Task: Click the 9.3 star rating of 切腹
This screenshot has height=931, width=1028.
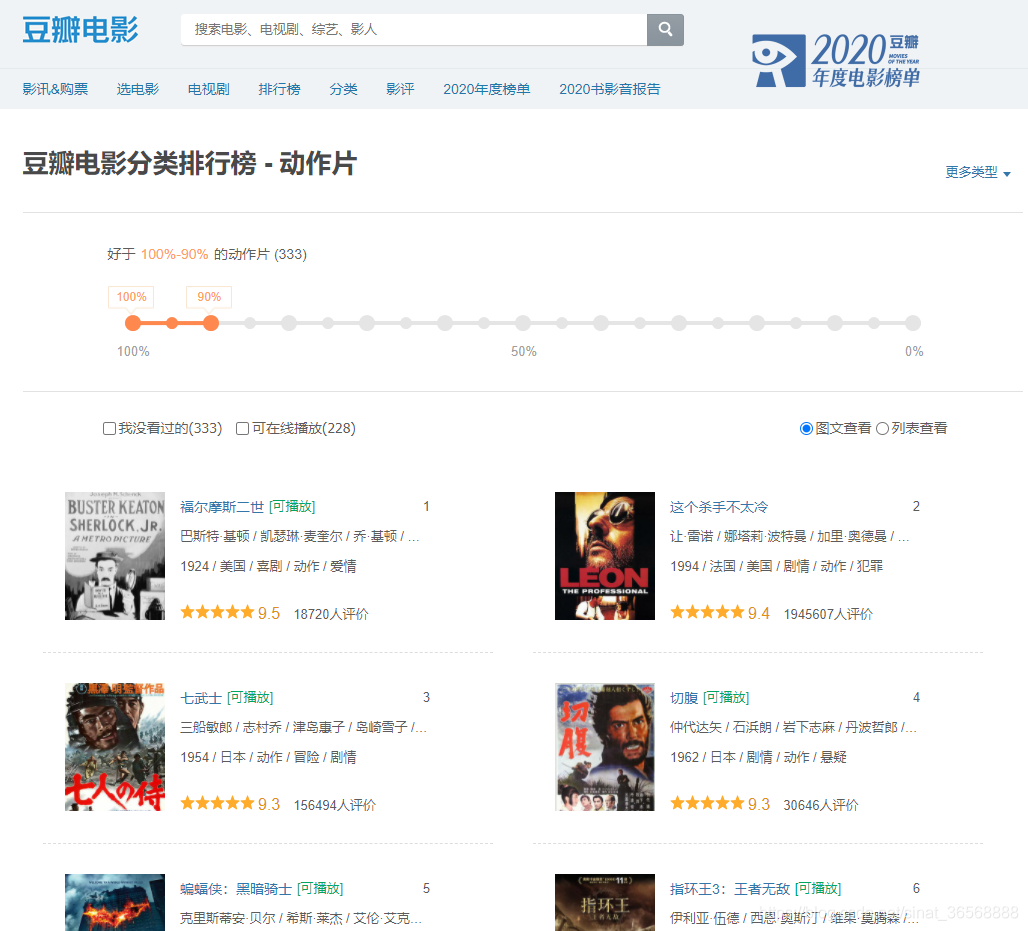Action: click(x=720, y=804)
